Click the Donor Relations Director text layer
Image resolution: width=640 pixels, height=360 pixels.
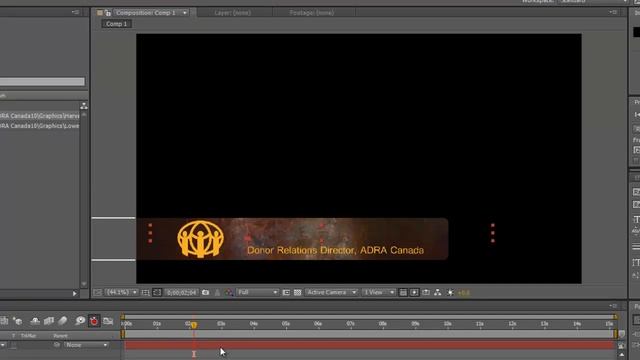click(x=335, y=250)
